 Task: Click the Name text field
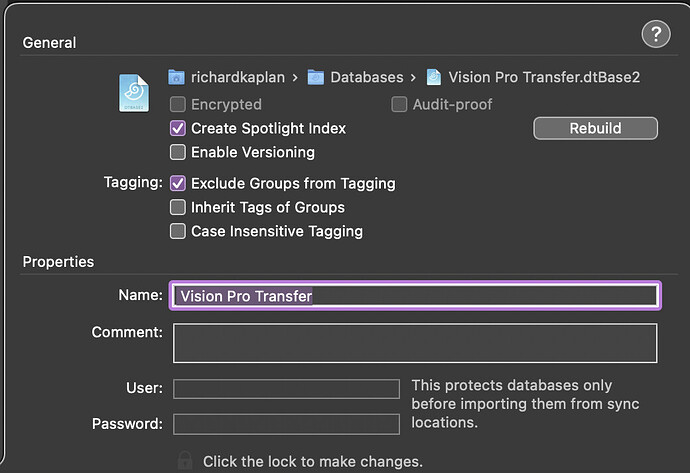click(414, 295)
